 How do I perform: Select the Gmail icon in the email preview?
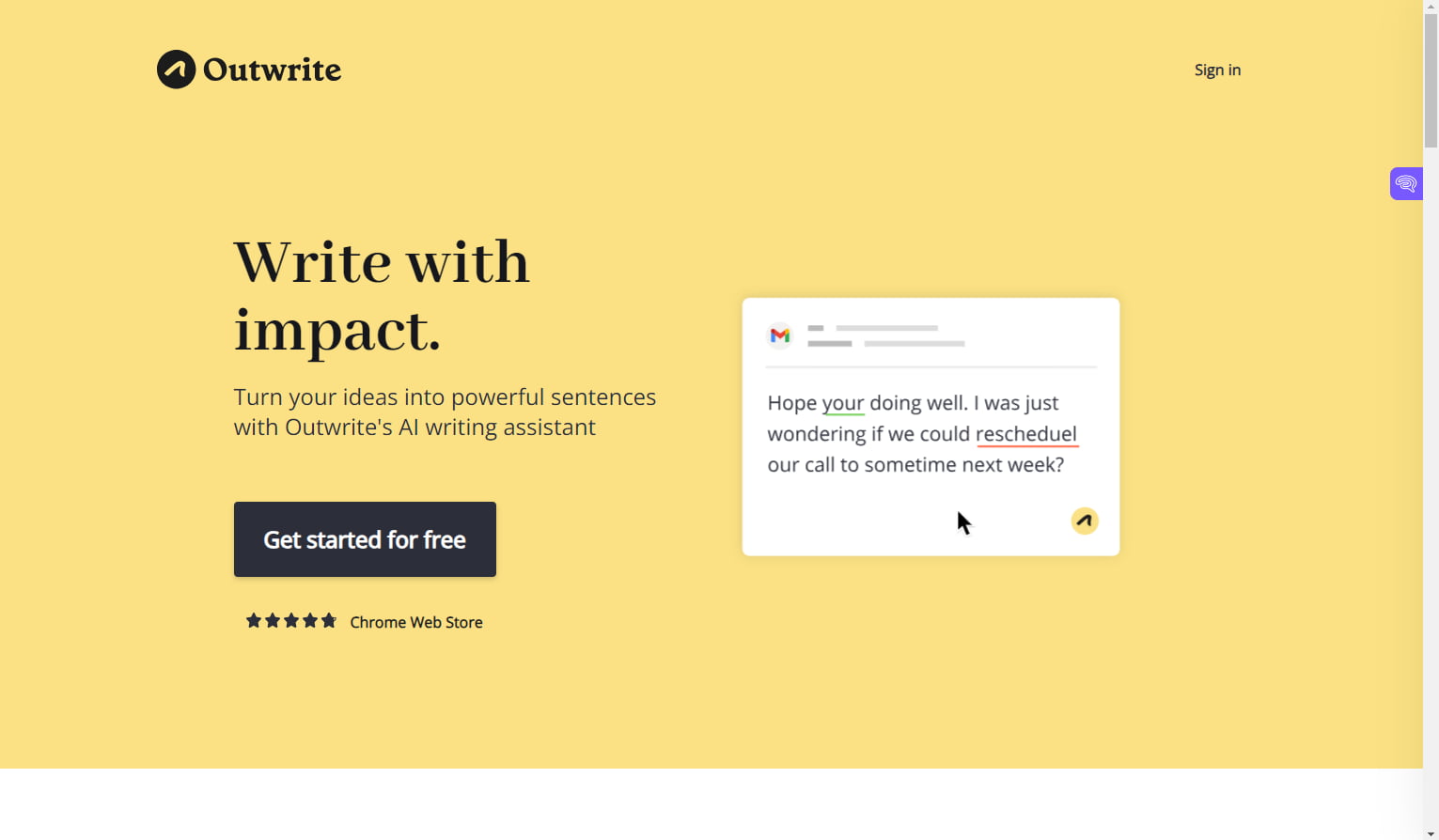(779, 334)
